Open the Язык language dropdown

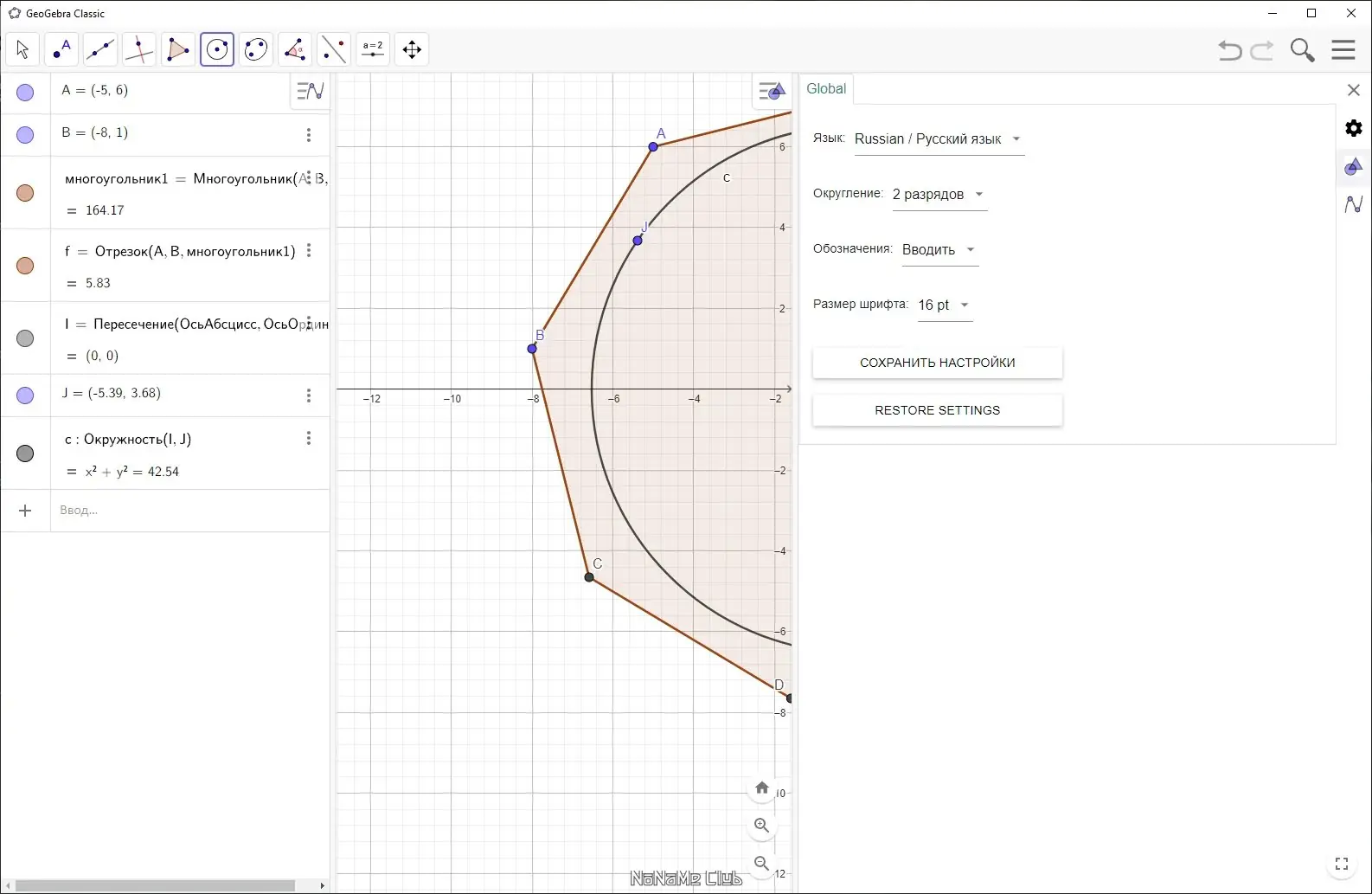939,139
